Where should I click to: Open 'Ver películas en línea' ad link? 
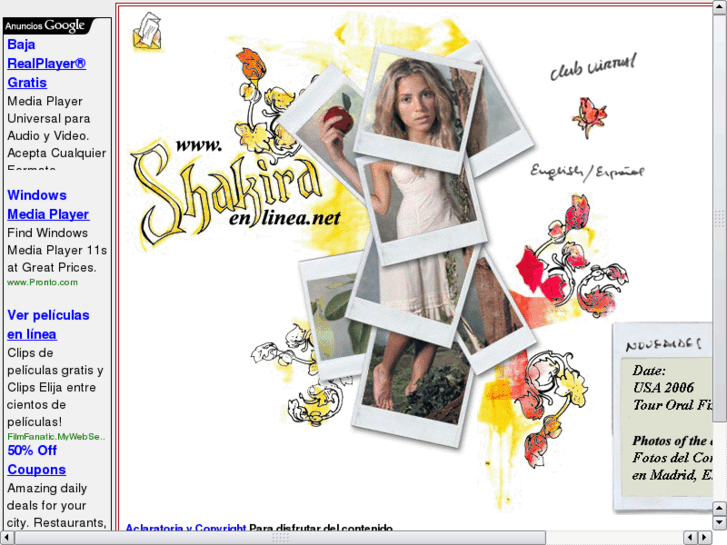pyautogui.click(x=48, y=325)
